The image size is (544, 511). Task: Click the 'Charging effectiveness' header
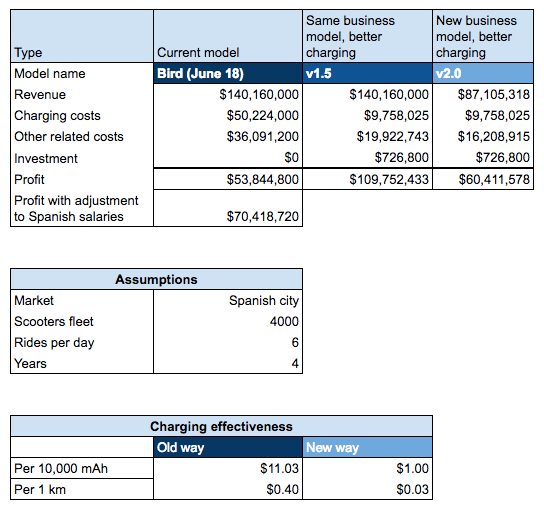(x=221, y=426)
